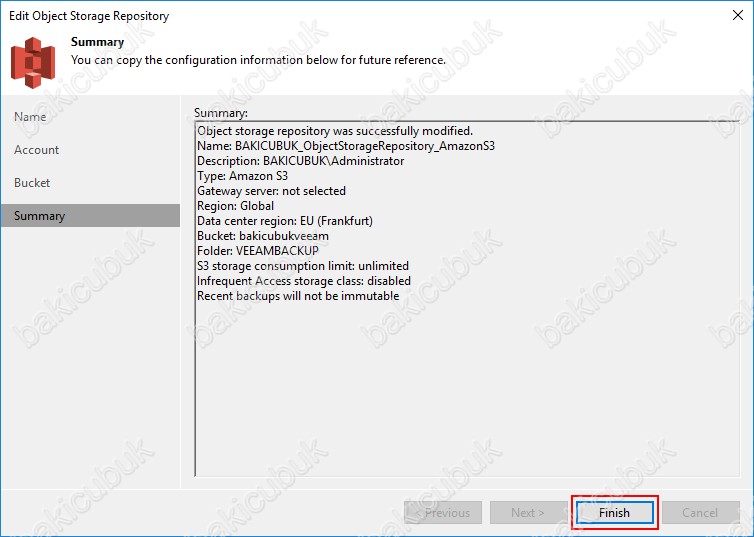This screenshot has width=754, height=537.
Task: Click the 'Object storage repository was successfully modified' line
Action: (x=335, y=131)
